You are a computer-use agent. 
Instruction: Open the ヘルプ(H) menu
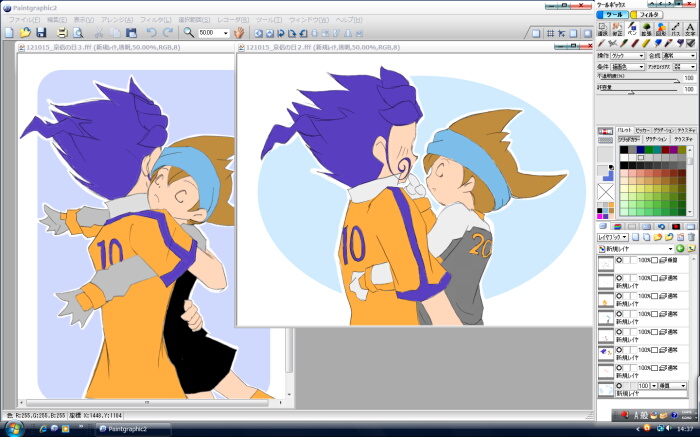click(x=349, y=20)
